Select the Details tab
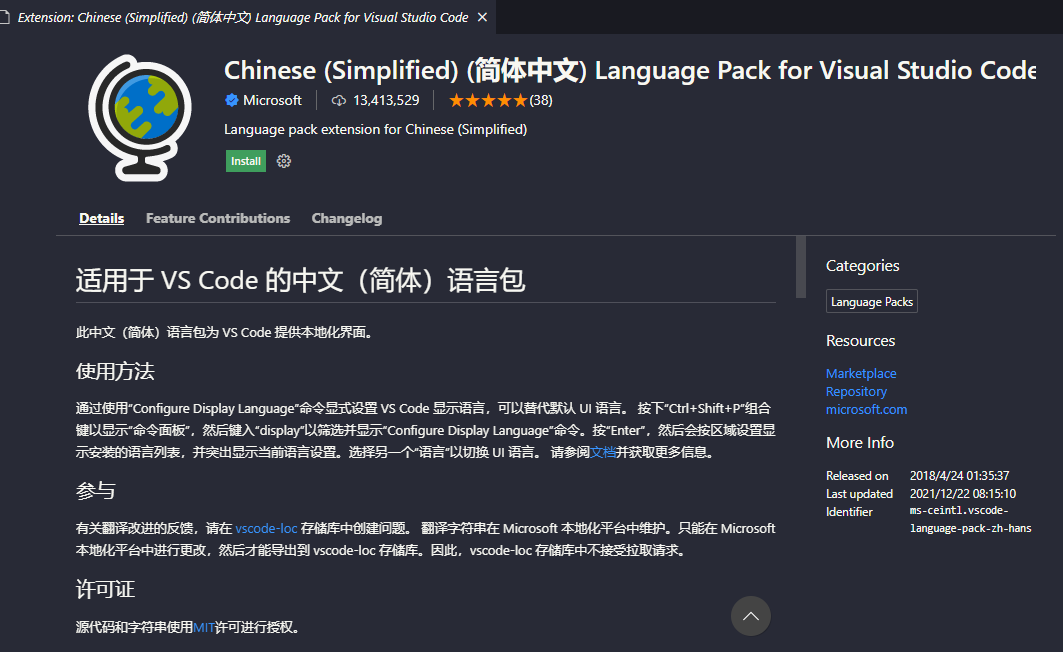 tap(101, 218)
